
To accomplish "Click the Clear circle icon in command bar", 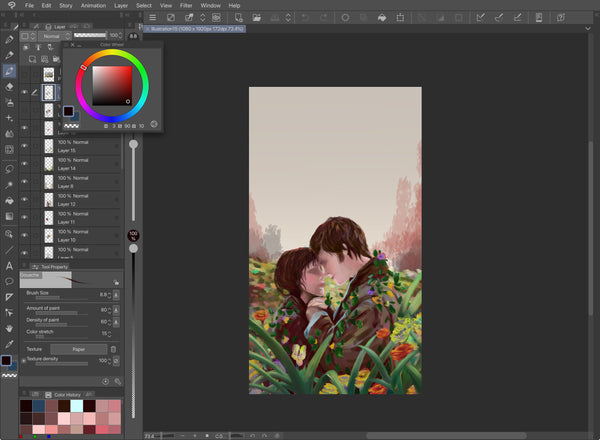I will 345,18.
